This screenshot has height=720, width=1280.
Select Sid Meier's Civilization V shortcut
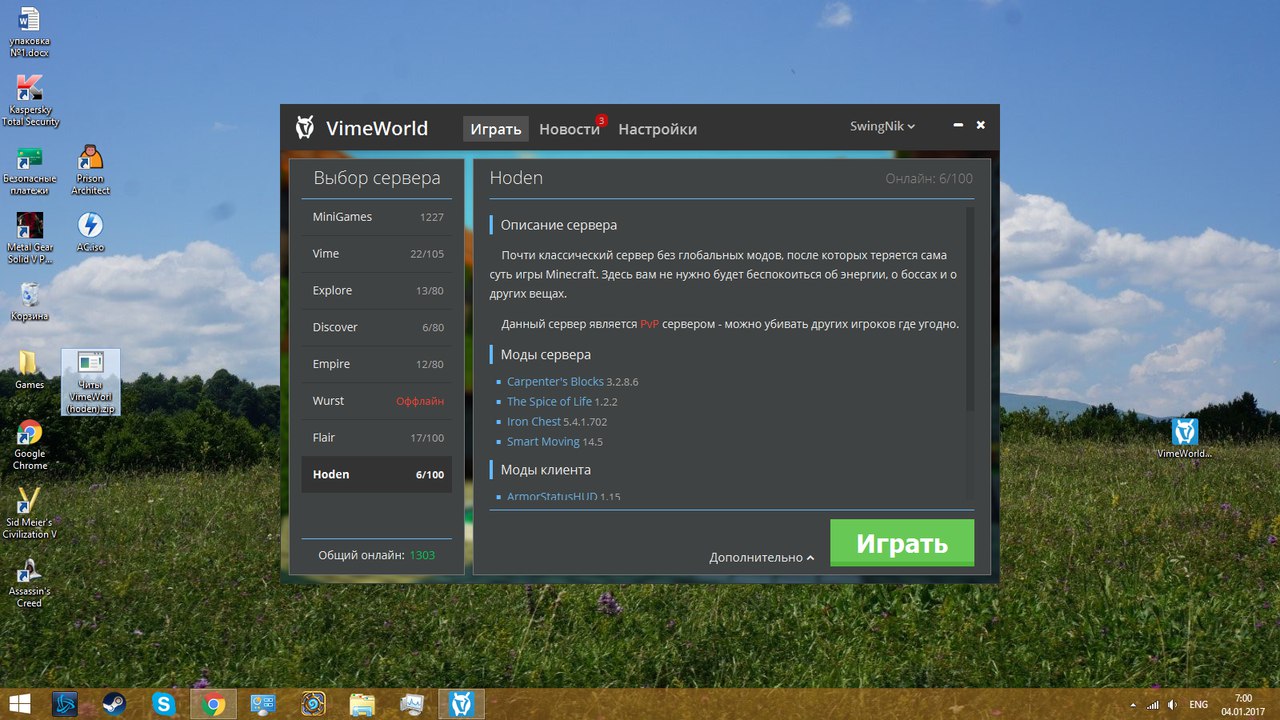tap(30, 513)
